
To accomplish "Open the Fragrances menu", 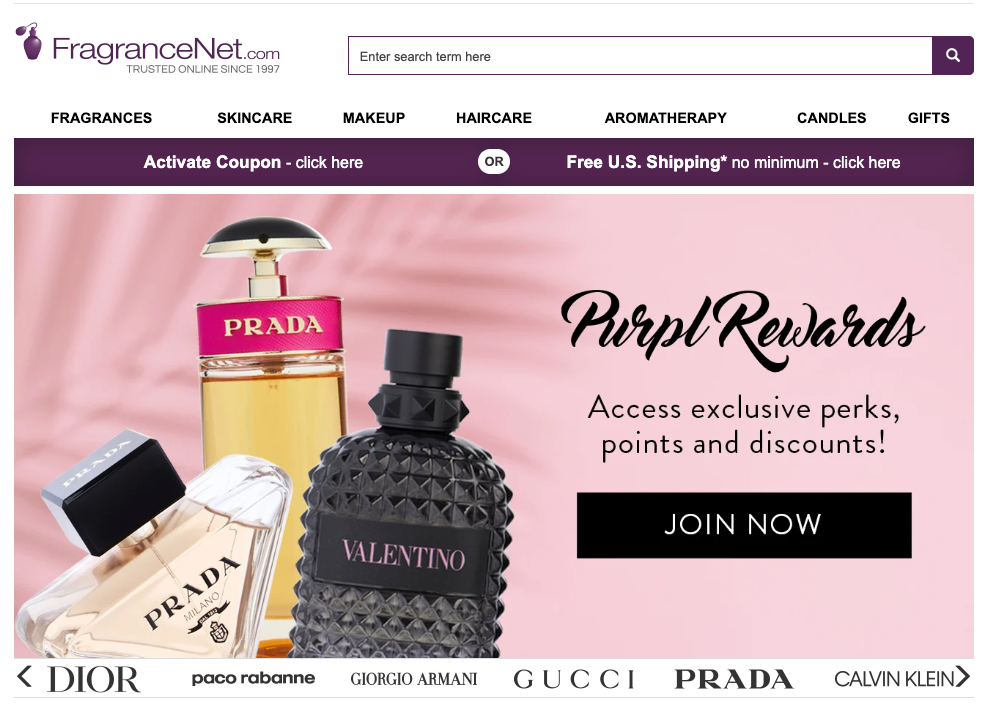I will point(101,118).
